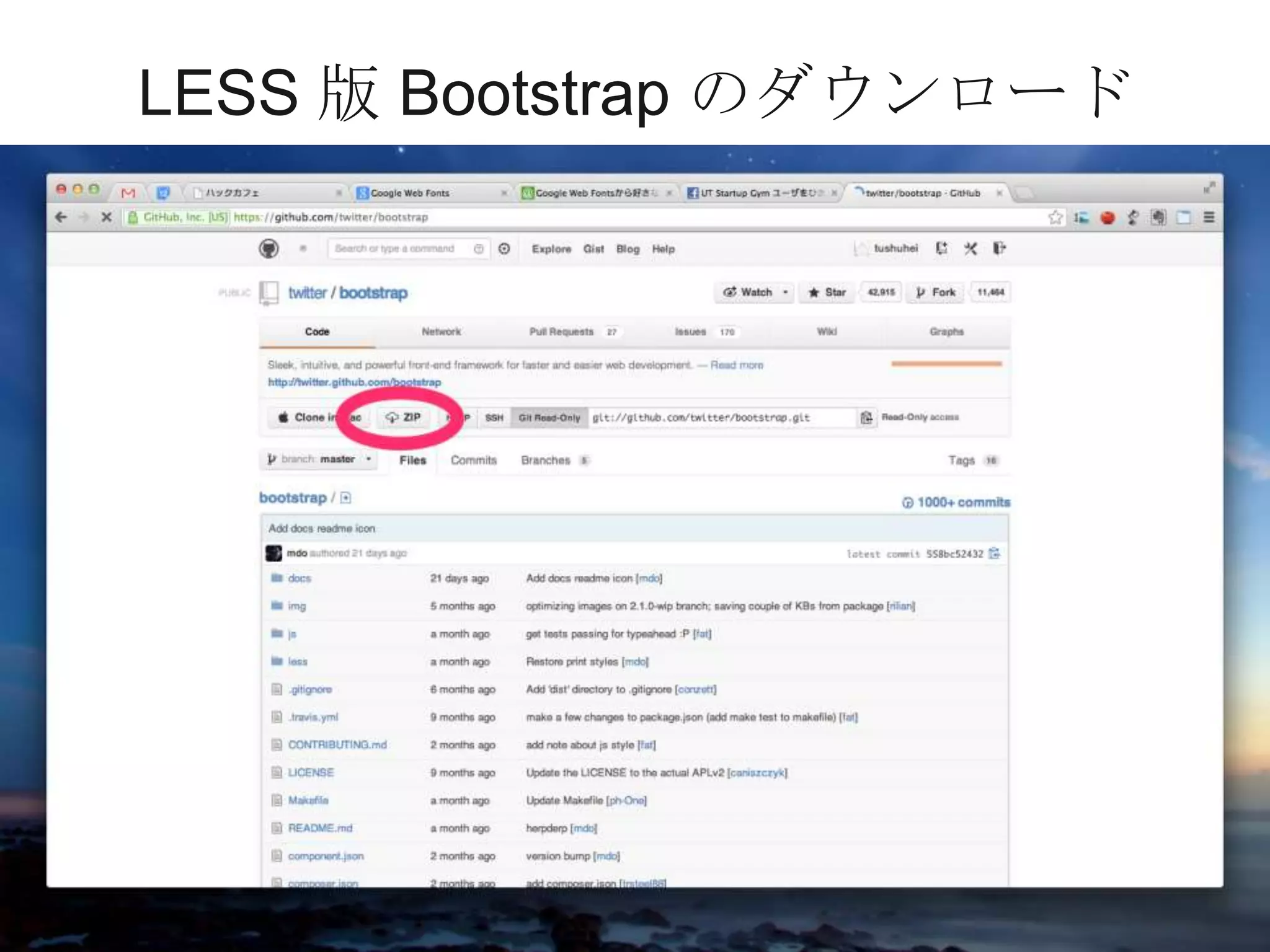The width and height of the screenshot is (1270, 952).
Task: Open .travis.yml file
Action: coord(313,717)
